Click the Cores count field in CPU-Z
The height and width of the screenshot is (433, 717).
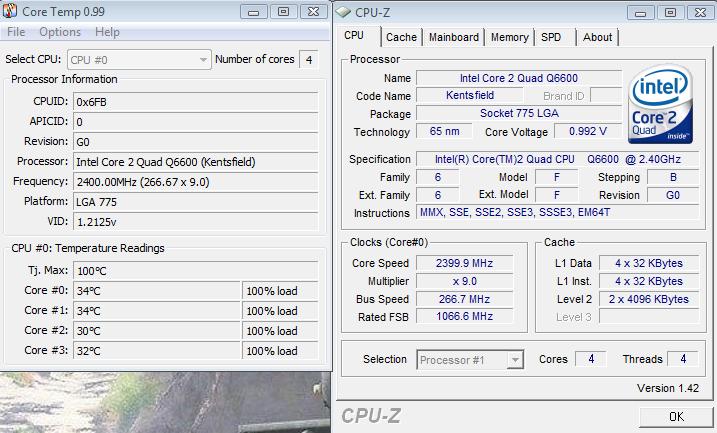point(591,359)
